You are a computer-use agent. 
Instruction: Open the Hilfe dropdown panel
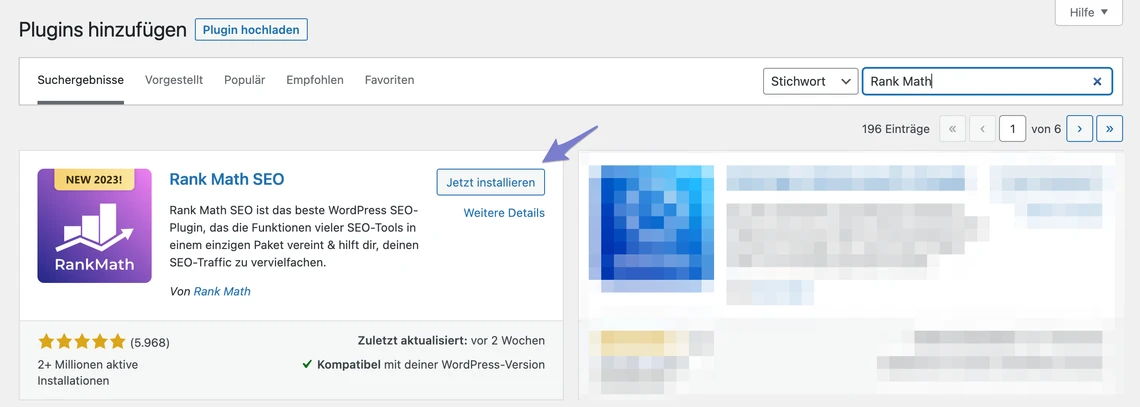tap(1089, 13)
